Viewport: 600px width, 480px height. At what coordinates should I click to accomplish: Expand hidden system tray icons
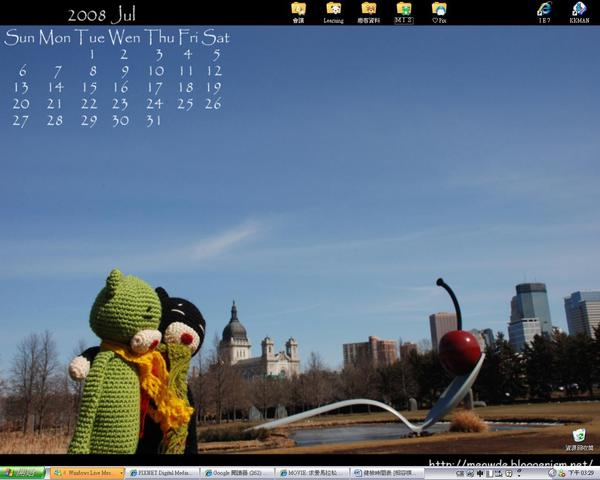[x=553, y=473]
